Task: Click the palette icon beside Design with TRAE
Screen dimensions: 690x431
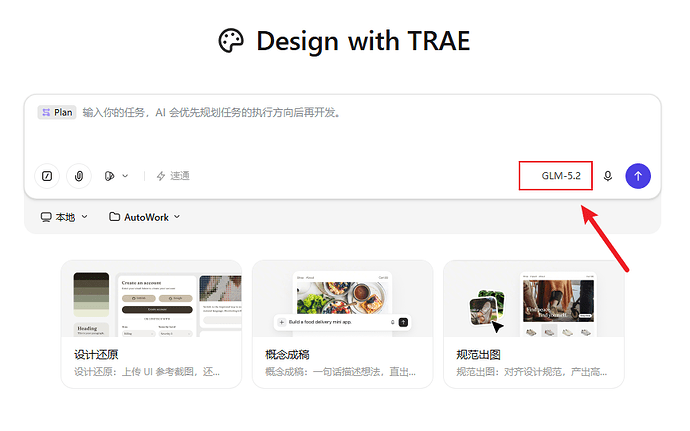Action: click(231, 41)
